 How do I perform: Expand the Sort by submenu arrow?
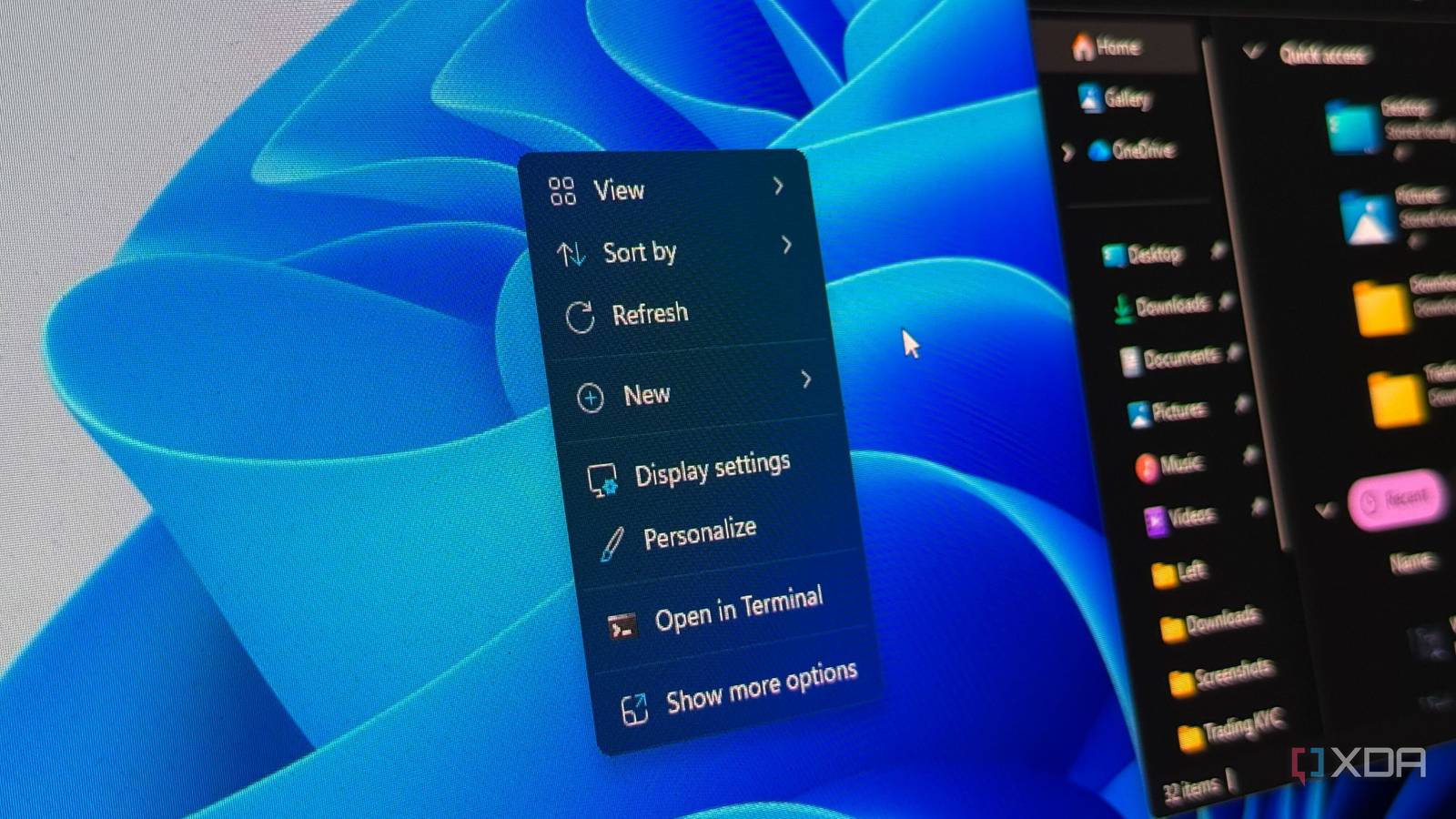point(787,245)
